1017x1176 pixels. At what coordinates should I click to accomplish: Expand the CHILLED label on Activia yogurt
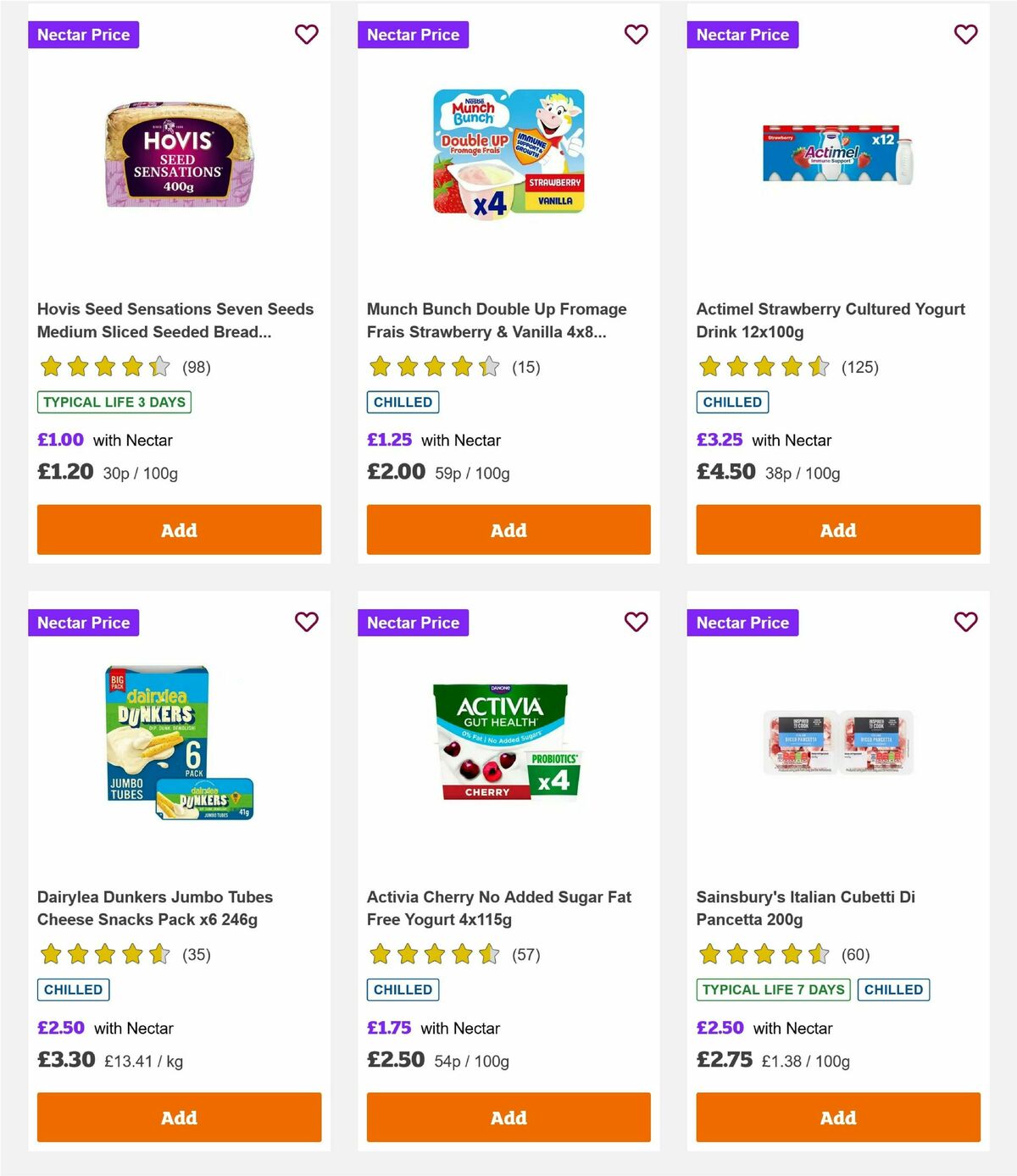(x=403, y=989)
